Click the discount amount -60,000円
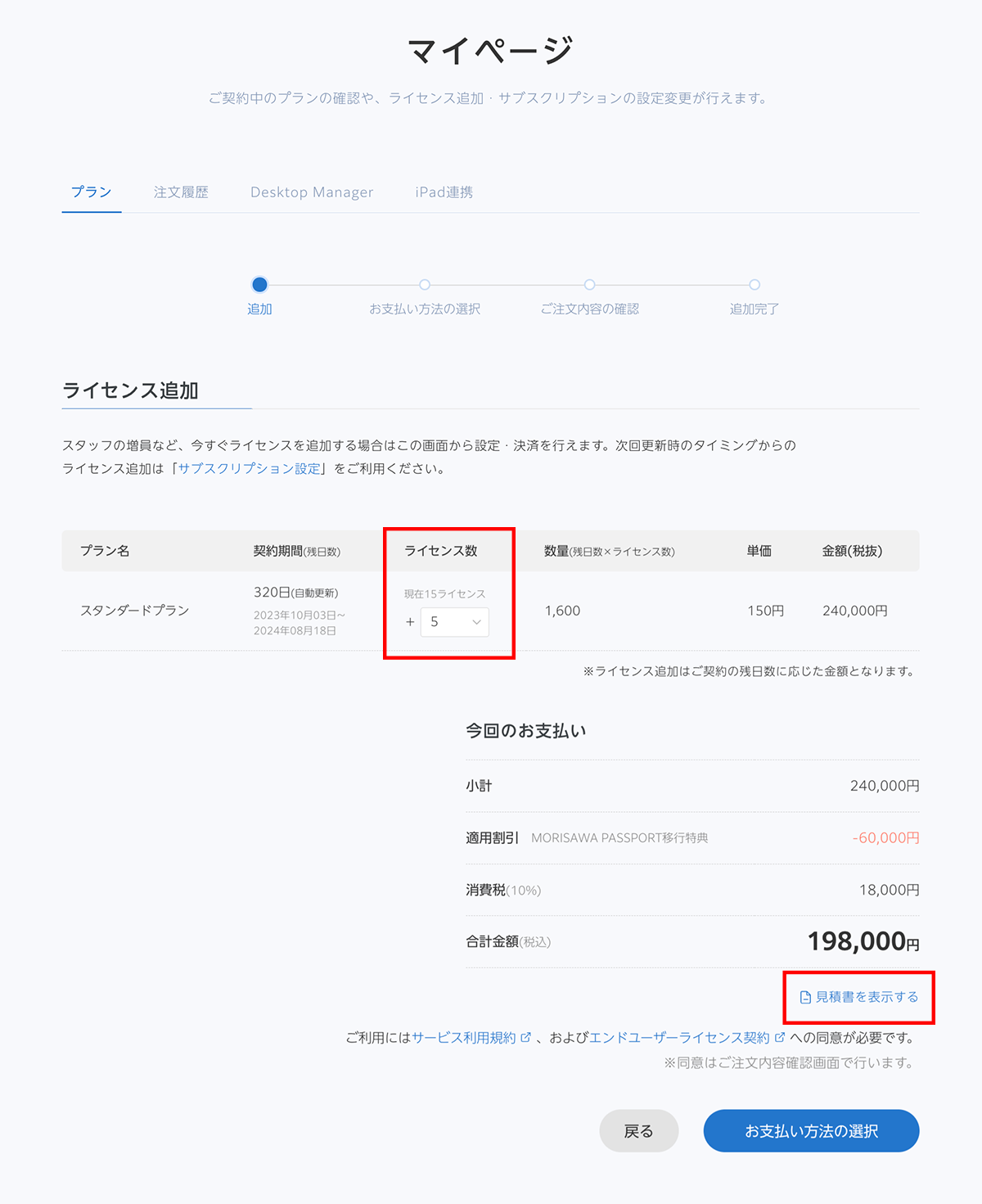Screen dimensions: 982x1204 tap(885, 838)
